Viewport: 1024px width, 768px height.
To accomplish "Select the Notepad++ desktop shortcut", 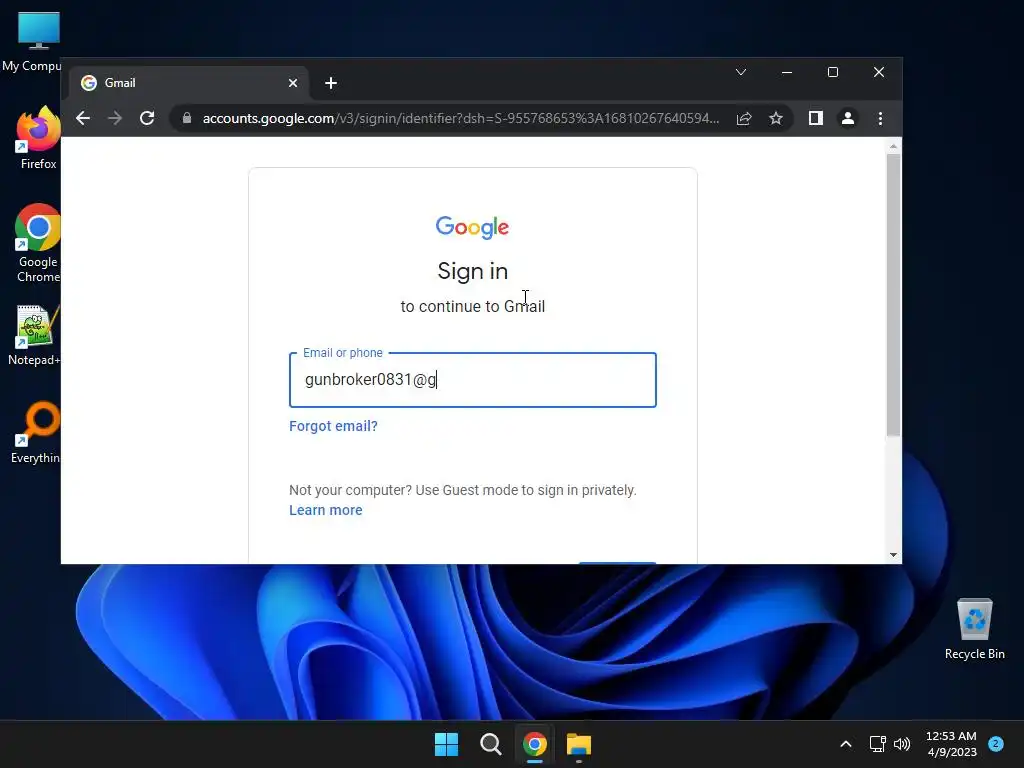I will click(x=34, y=336).
